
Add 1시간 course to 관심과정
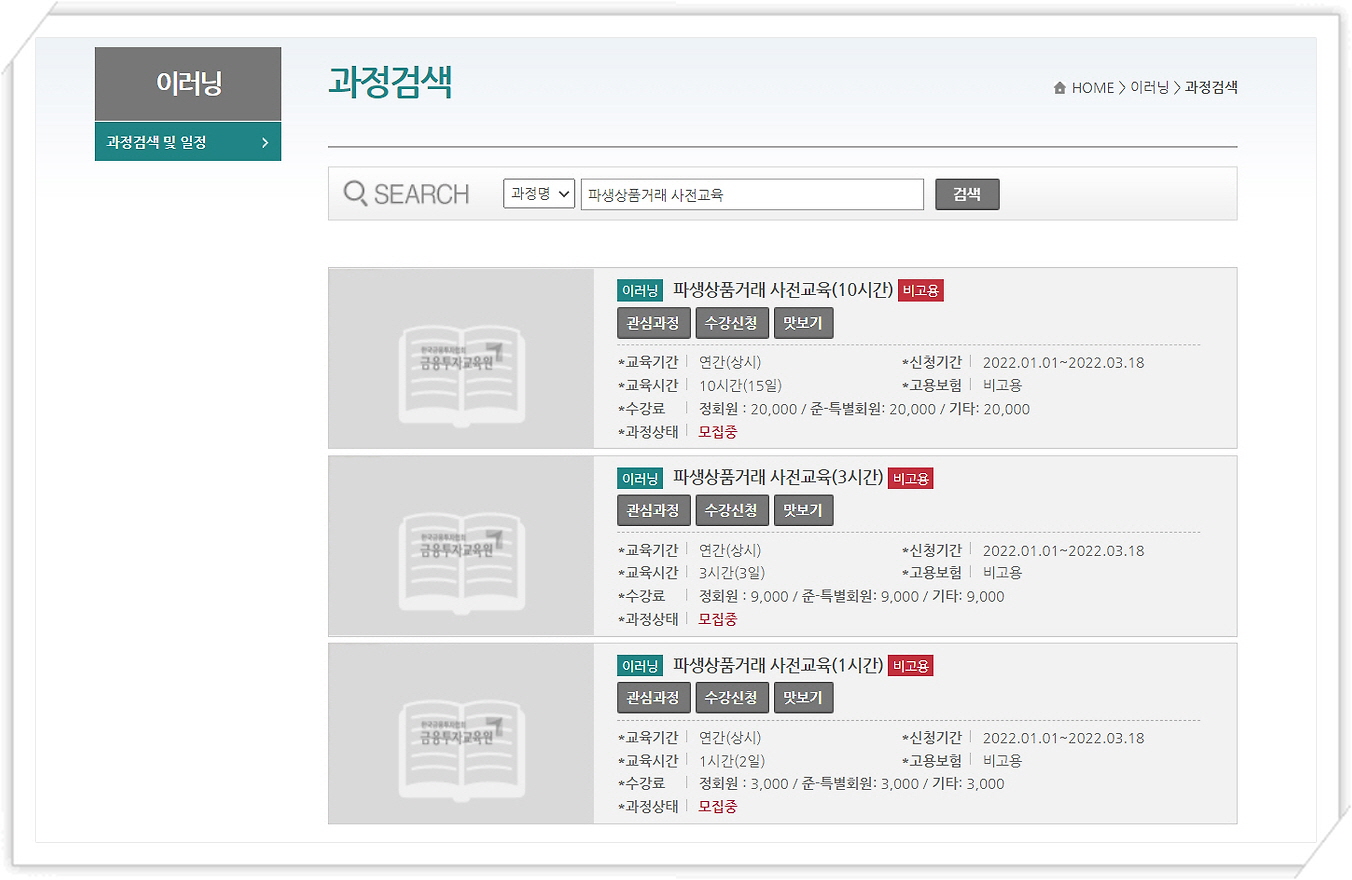[x=653, y=698]
